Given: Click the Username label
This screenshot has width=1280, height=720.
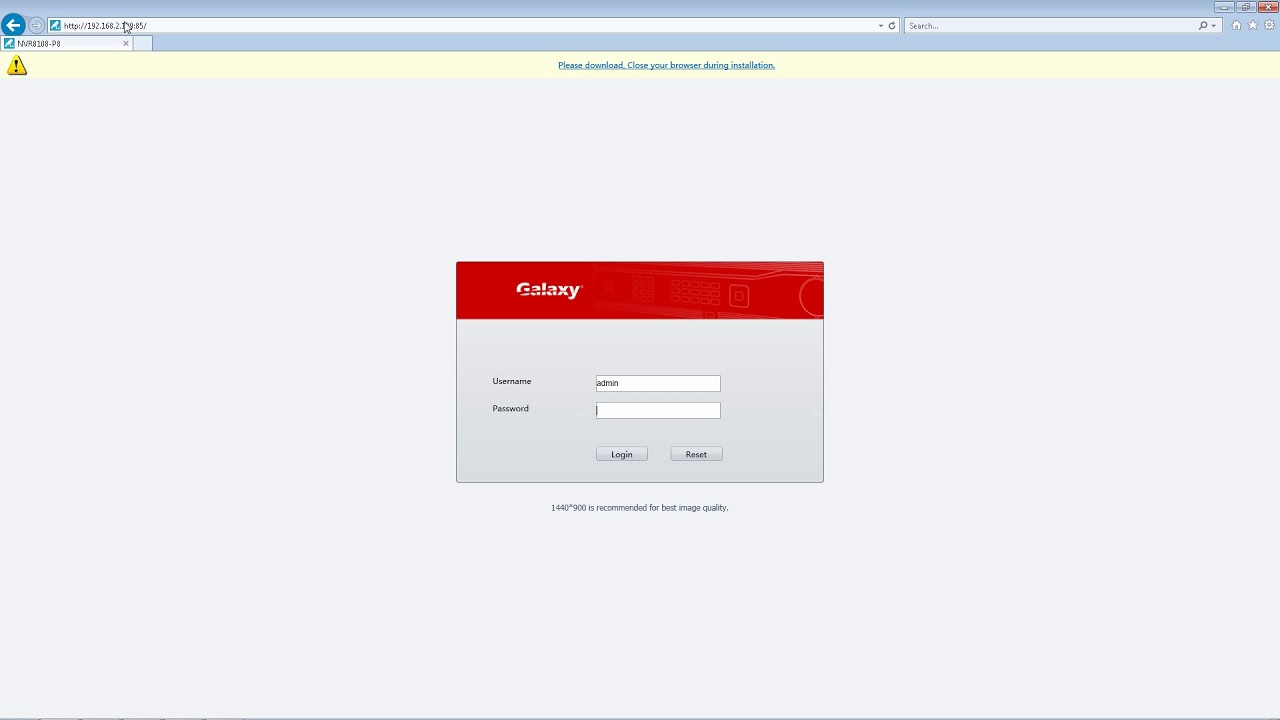Looking at the screenshot, I should click(512, 381).
